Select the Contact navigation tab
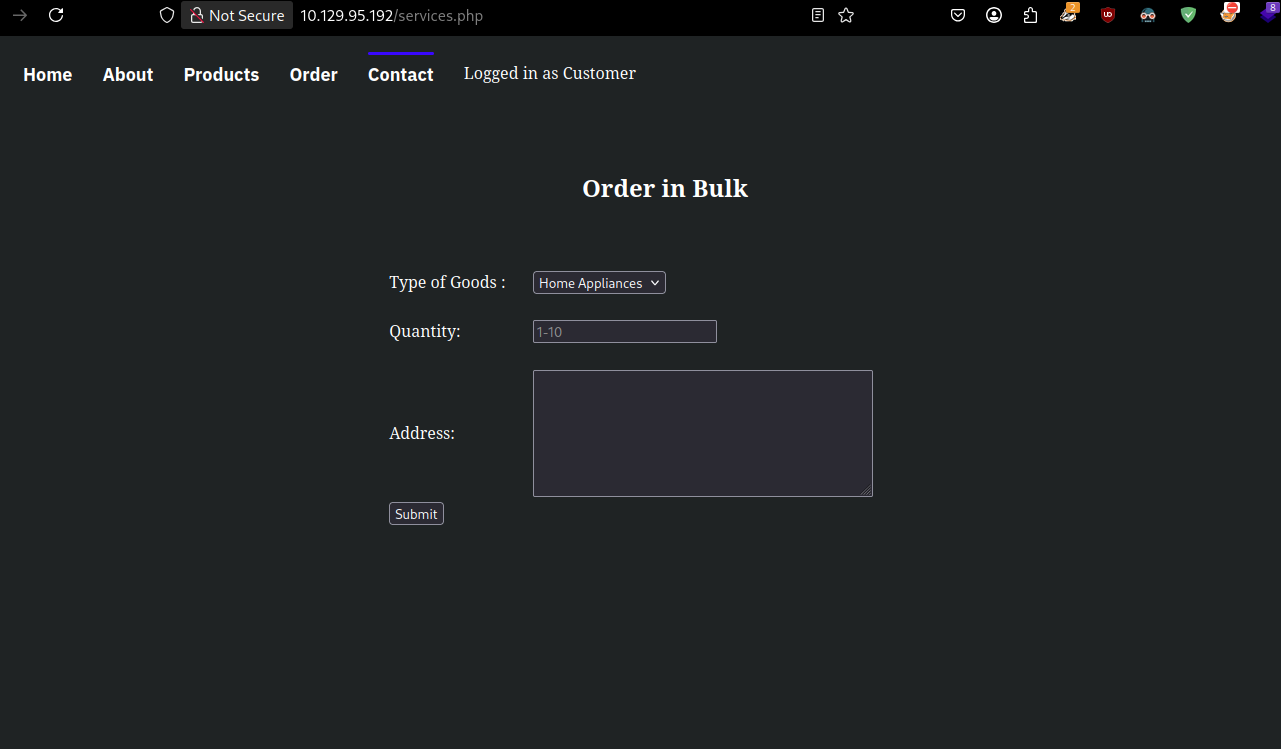This screenshot has height=749, width=1281. click(400, 75)
